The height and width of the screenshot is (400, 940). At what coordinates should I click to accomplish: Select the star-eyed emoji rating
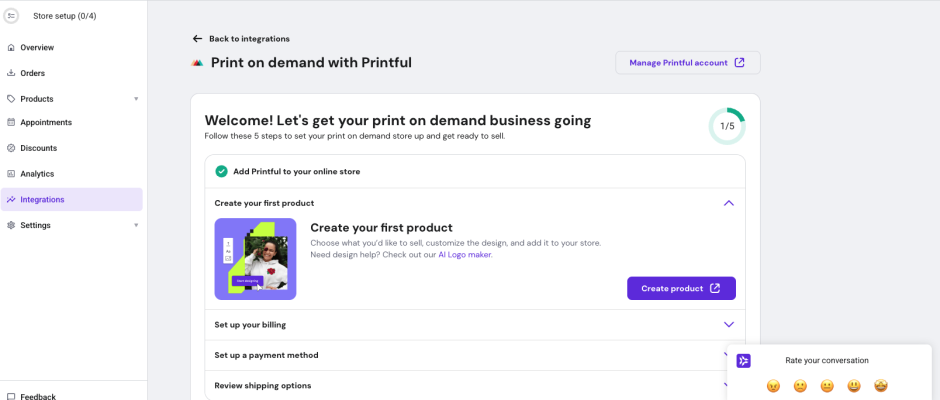coord(881,386)
